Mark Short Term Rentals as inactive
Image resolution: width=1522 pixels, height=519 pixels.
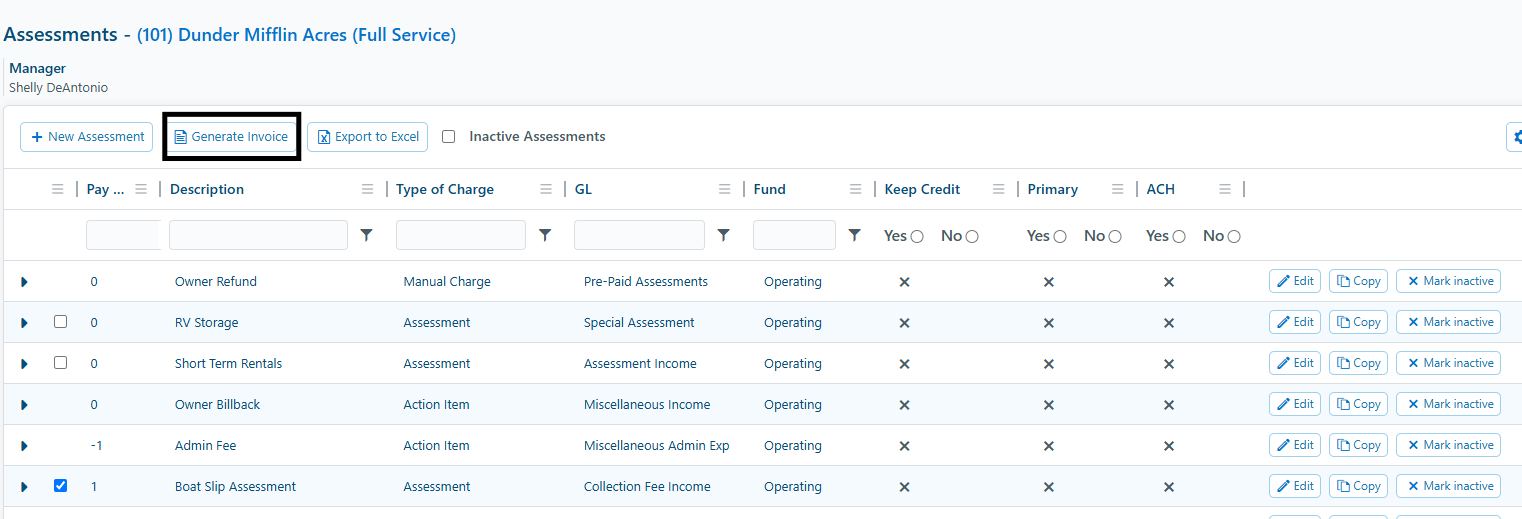[x=1448, y=363]
